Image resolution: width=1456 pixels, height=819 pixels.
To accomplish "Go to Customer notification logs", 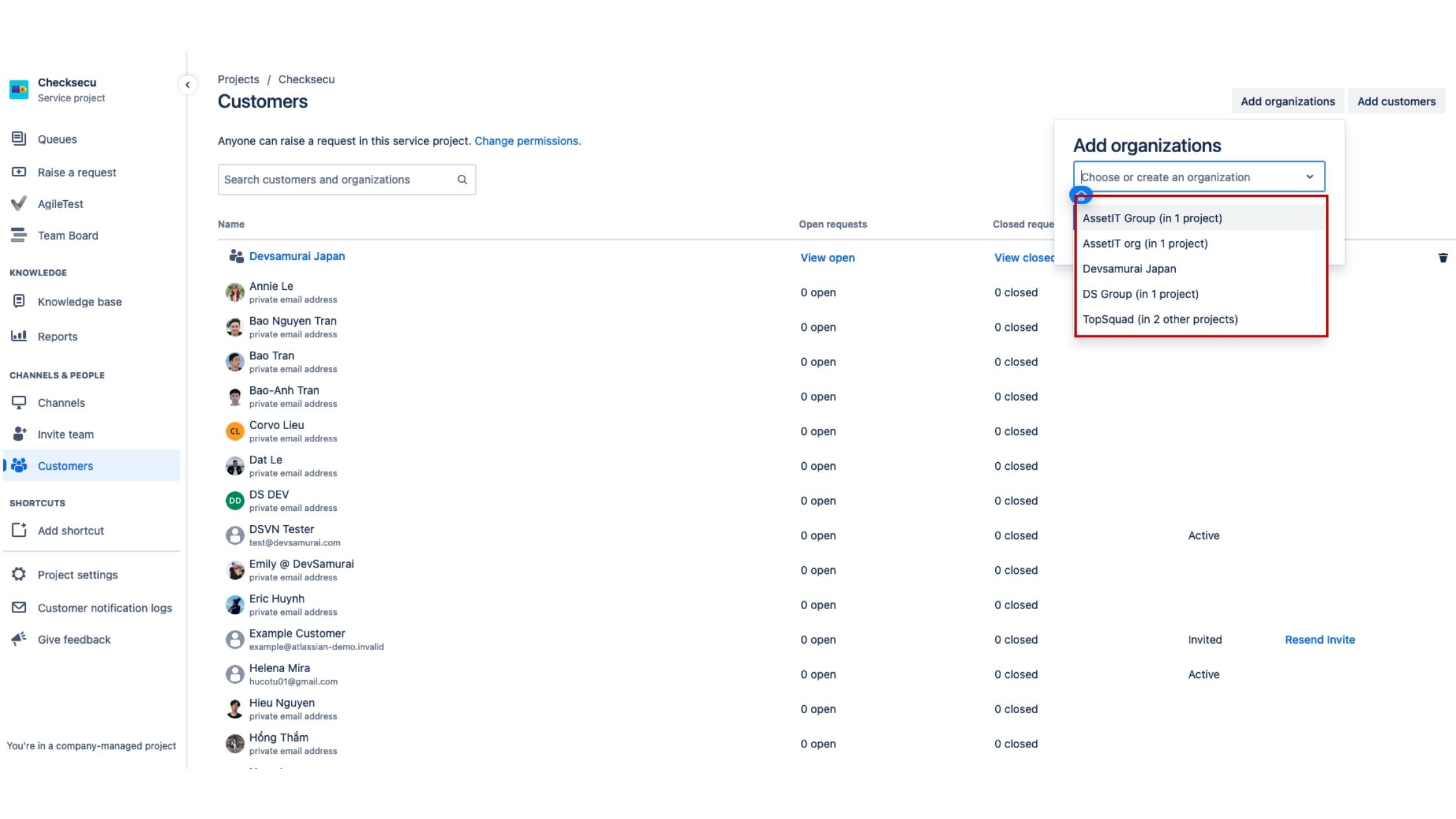I will pyautogui.click(x=105, y=608).
